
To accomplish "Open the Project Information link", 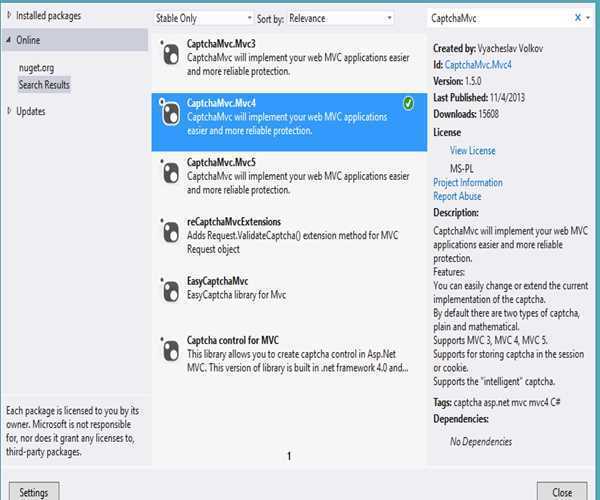I will pos(468,182).
